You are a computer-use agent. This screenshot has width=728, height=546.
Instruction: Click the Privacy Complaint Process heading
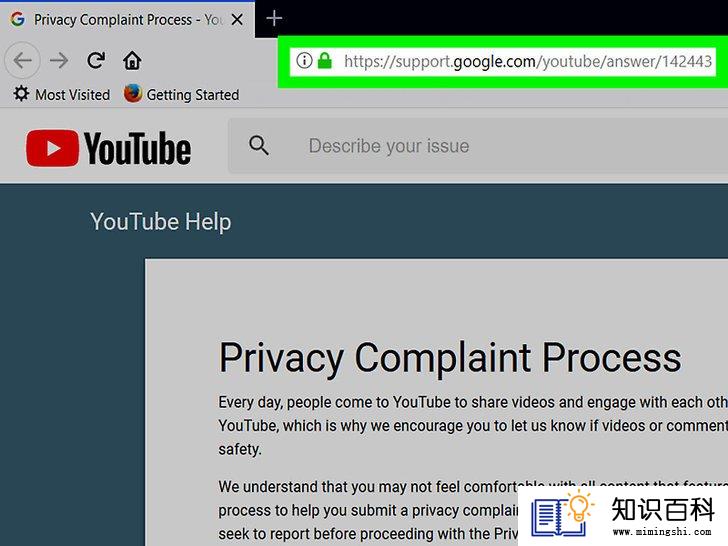pos(450,358)
